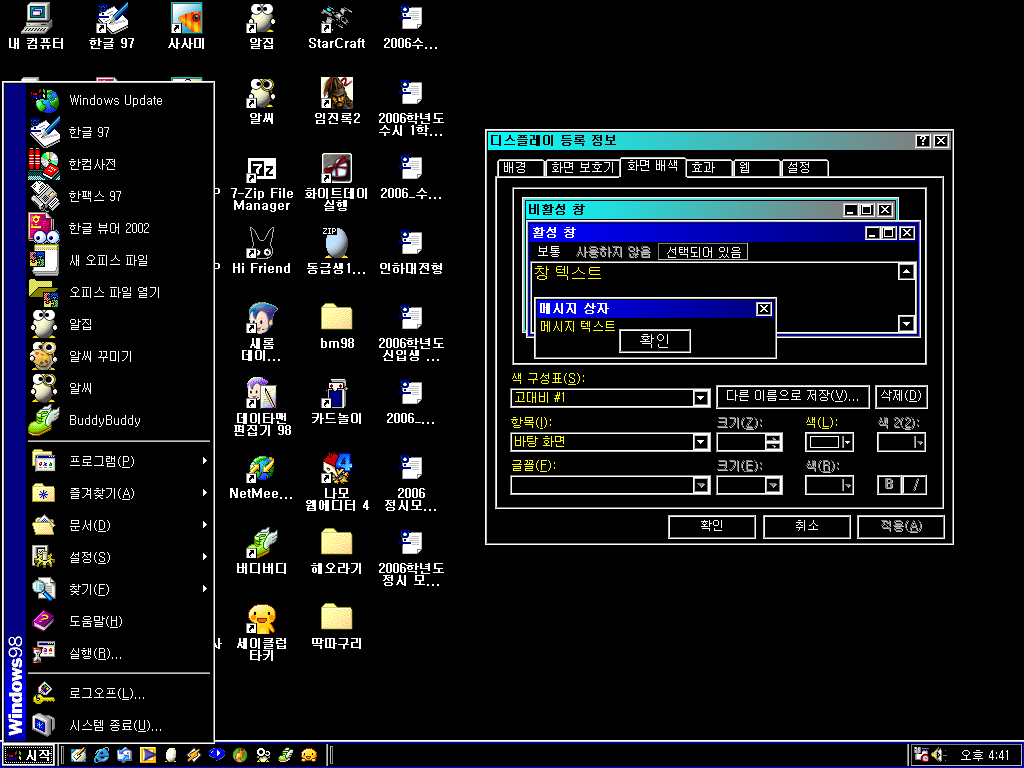The width and height of the screenshot is (1024, 768).
Task: Expand the 찾기(F) submenu
Action: point(120,589)
